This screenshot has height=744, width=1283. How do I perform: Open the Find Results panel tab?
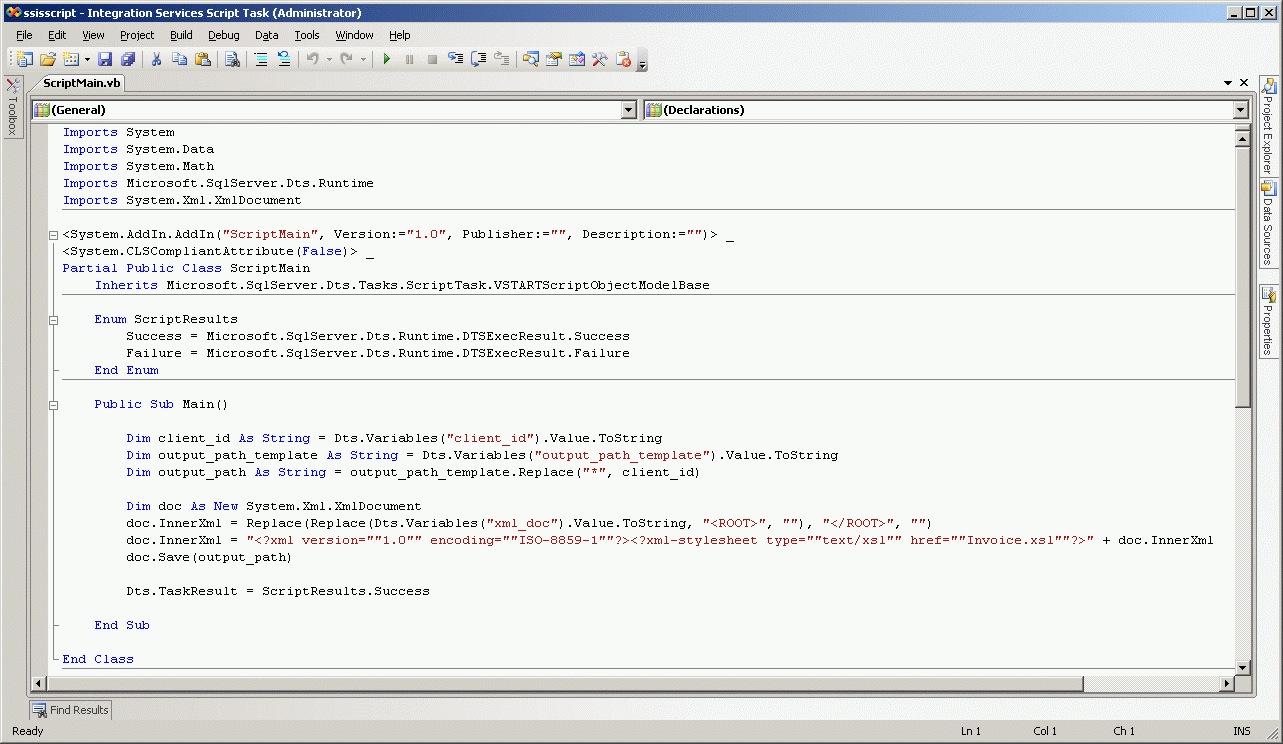point(70,710)
